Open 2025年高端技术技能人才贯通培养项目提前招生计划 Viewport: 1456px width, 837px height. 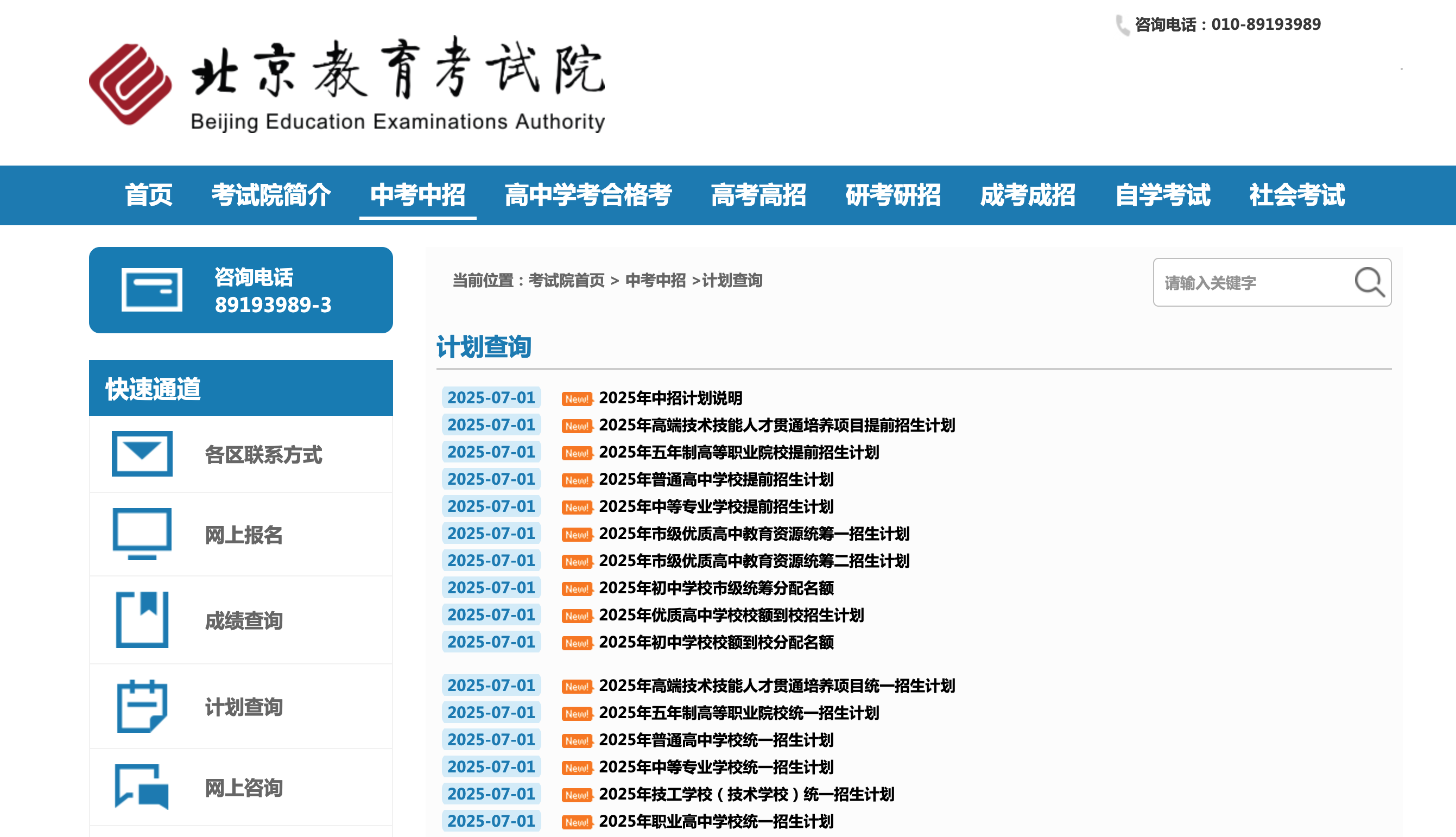tap(776, 426)
